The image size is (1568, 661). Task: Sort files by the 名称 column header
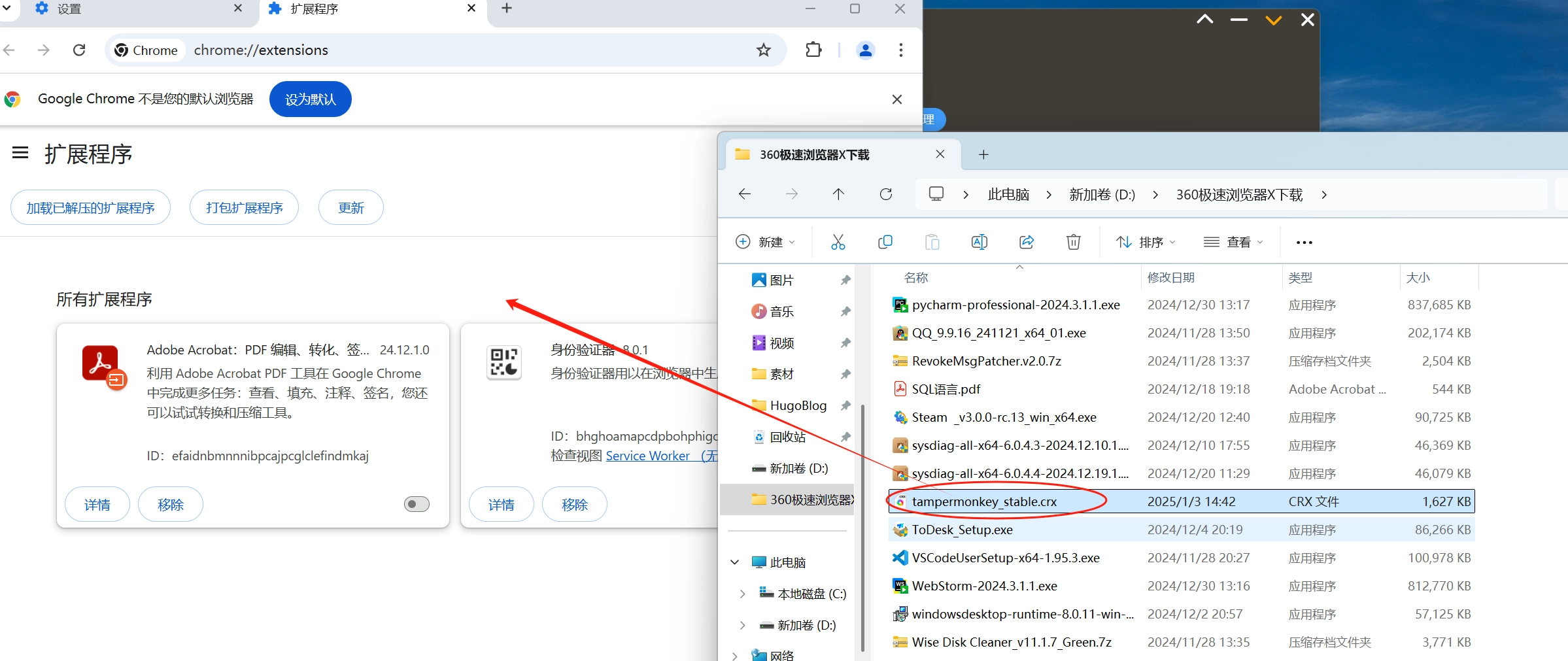pyautogui.click(x=915, y=278)
